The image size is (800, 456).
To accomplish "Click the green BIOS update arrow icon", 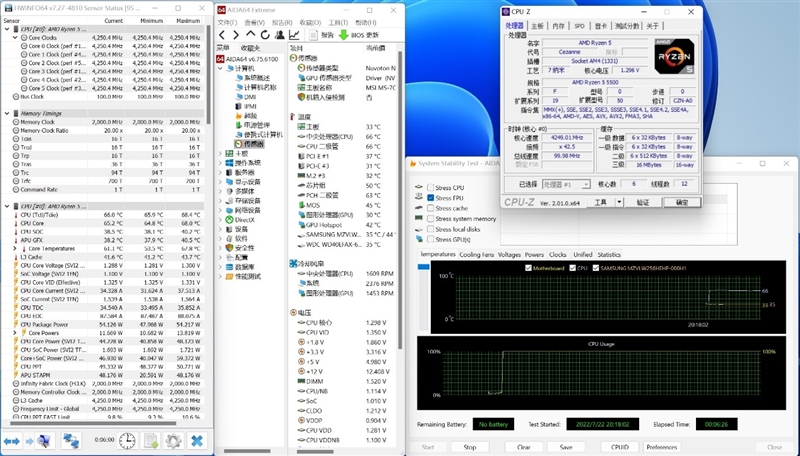I will [342, 33].
